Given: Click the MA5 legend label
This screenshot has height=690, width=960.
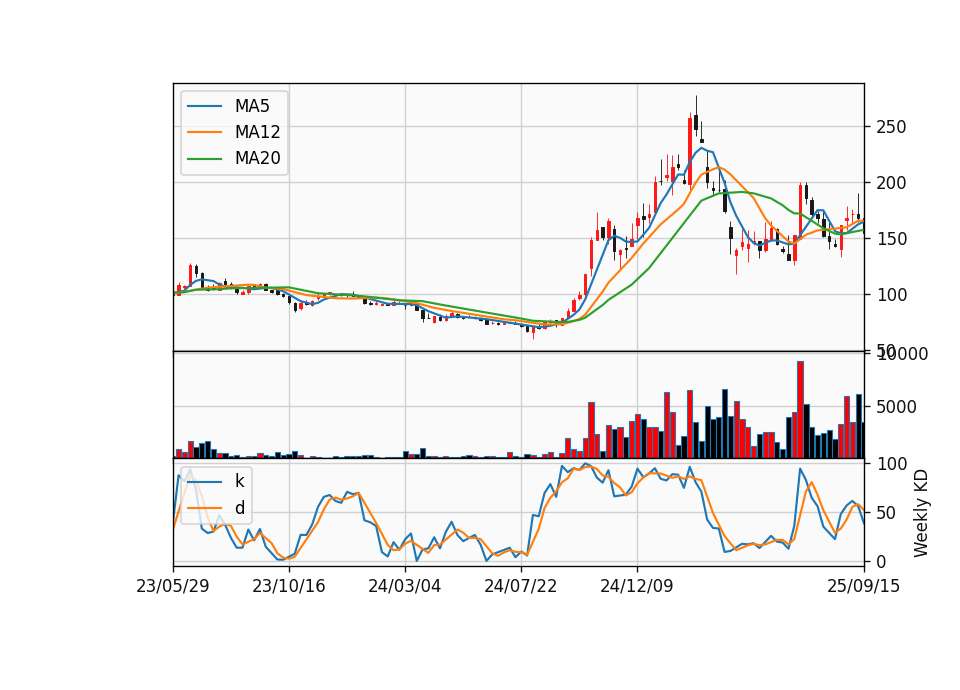Looking at the screenshot, I should click(x=252, y=106).
